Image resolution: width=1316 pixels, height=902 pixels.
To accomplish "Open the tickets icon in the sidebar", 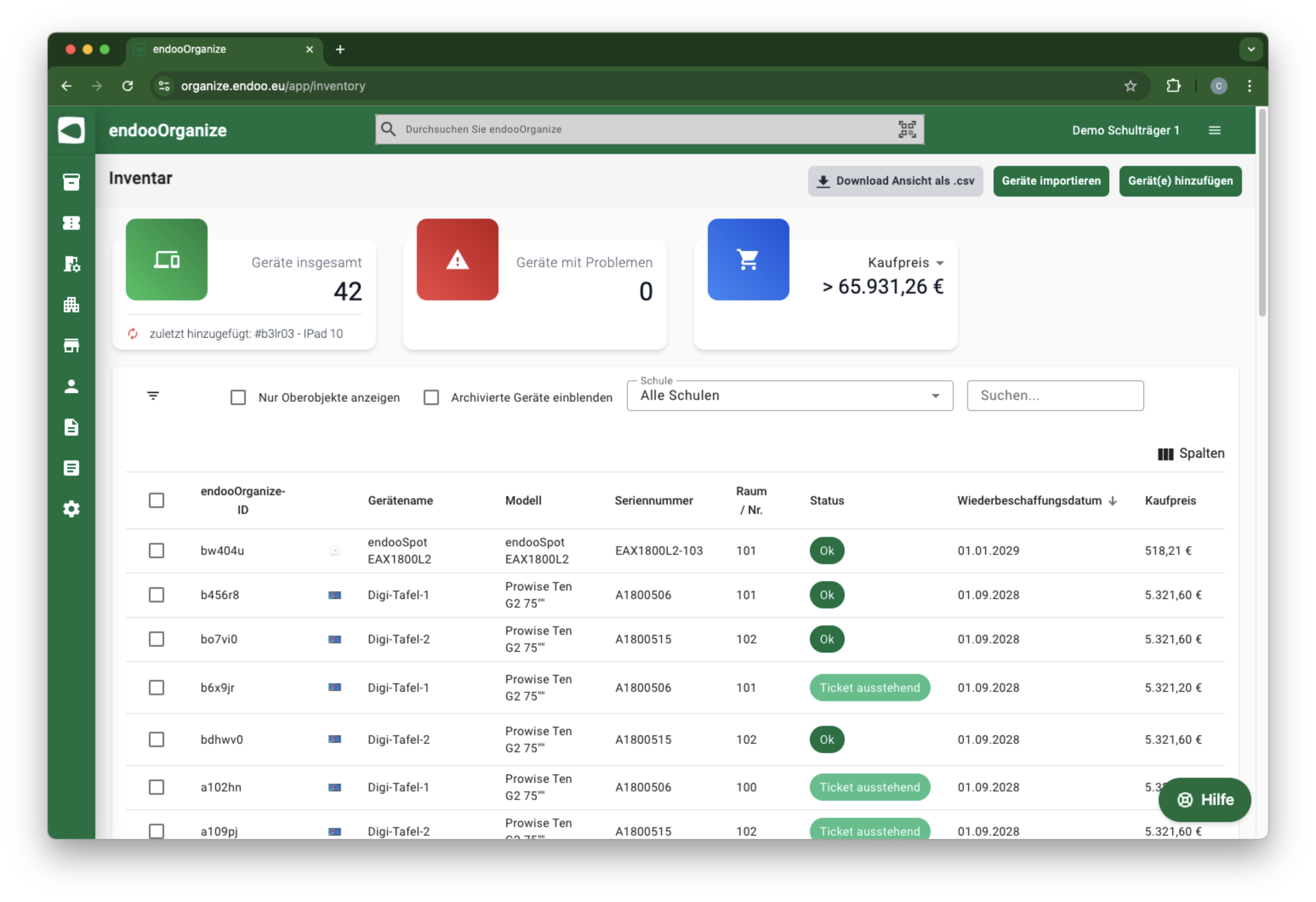I will (71, 223).
